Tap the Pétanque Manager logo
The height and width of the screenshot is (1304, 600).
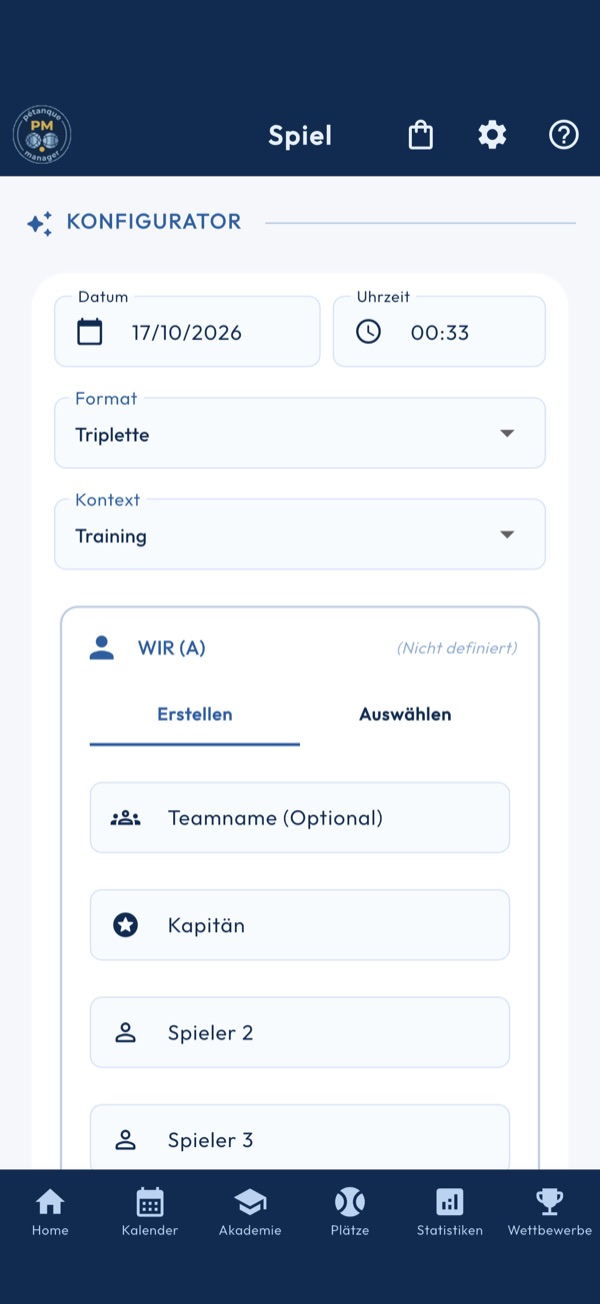coord(42,135)
